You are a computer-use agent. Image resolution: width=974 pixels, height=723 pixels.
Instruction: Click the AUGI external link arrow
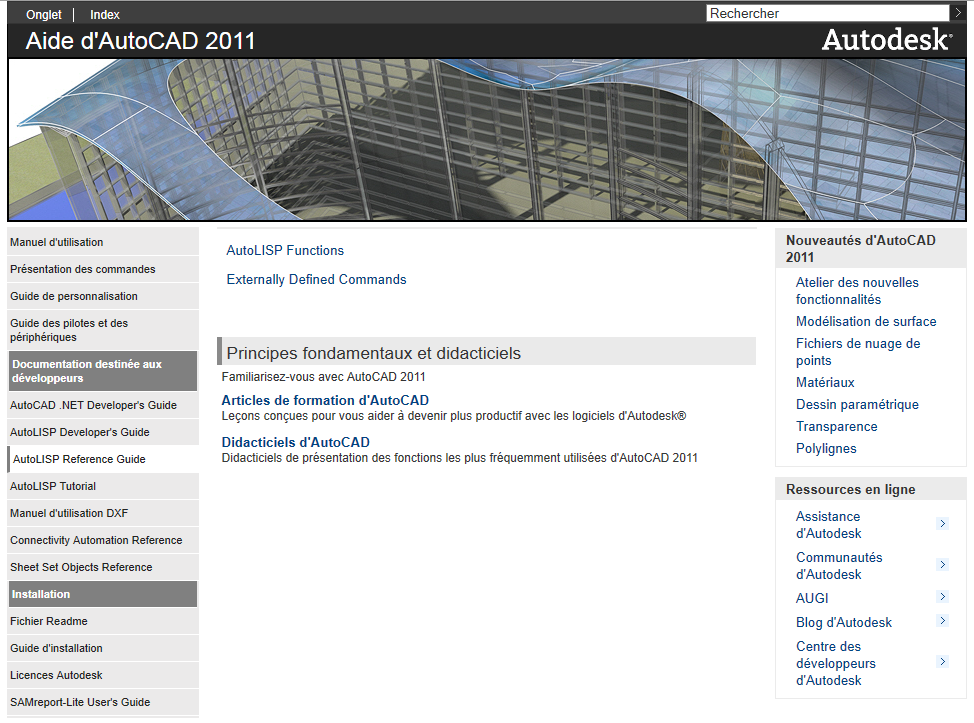click(x=942, y=597)
